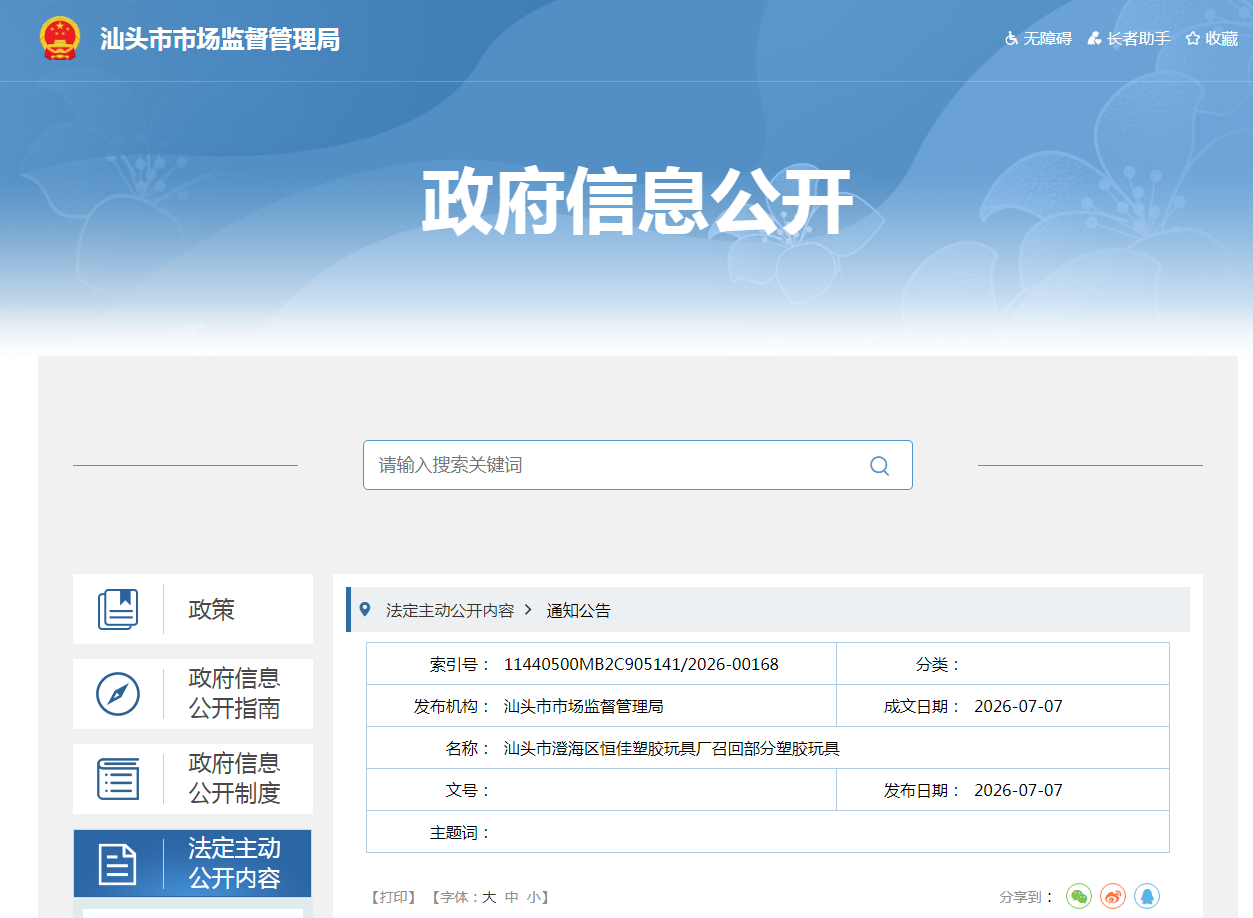Image resolution: width=1253 pixels, height=918 pixels.
Task: Click 通知公告 breadcrumb link
Action: 578,610
